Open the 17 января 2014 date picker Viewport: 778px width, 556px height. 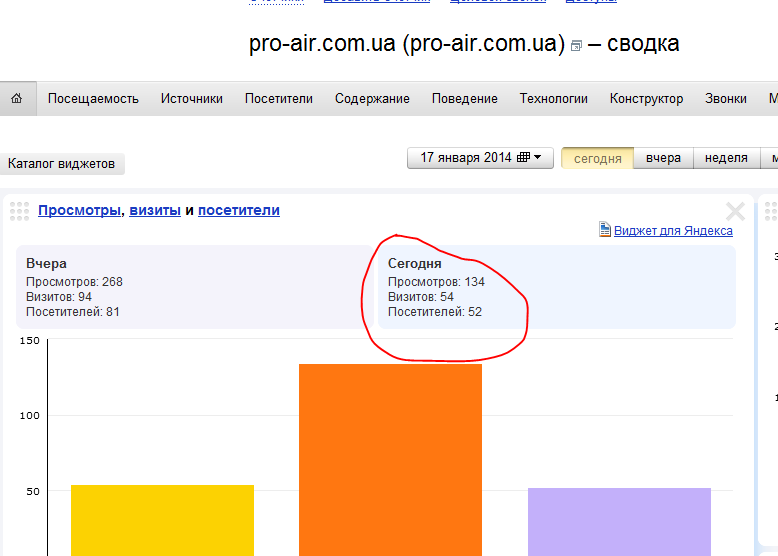[x=480, y=158]
